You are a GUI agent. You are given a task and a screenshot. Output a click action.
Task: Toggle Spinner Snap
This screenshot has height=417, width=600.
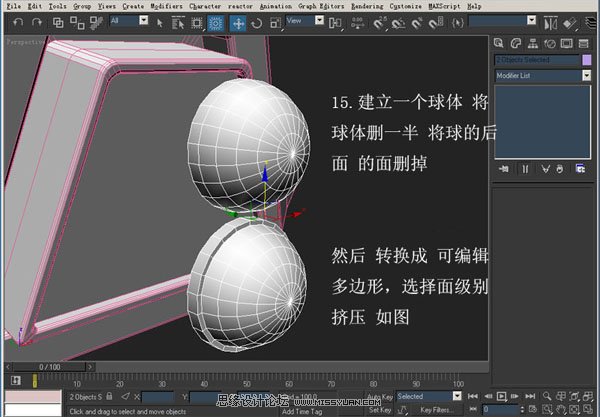tap(435, 23)
